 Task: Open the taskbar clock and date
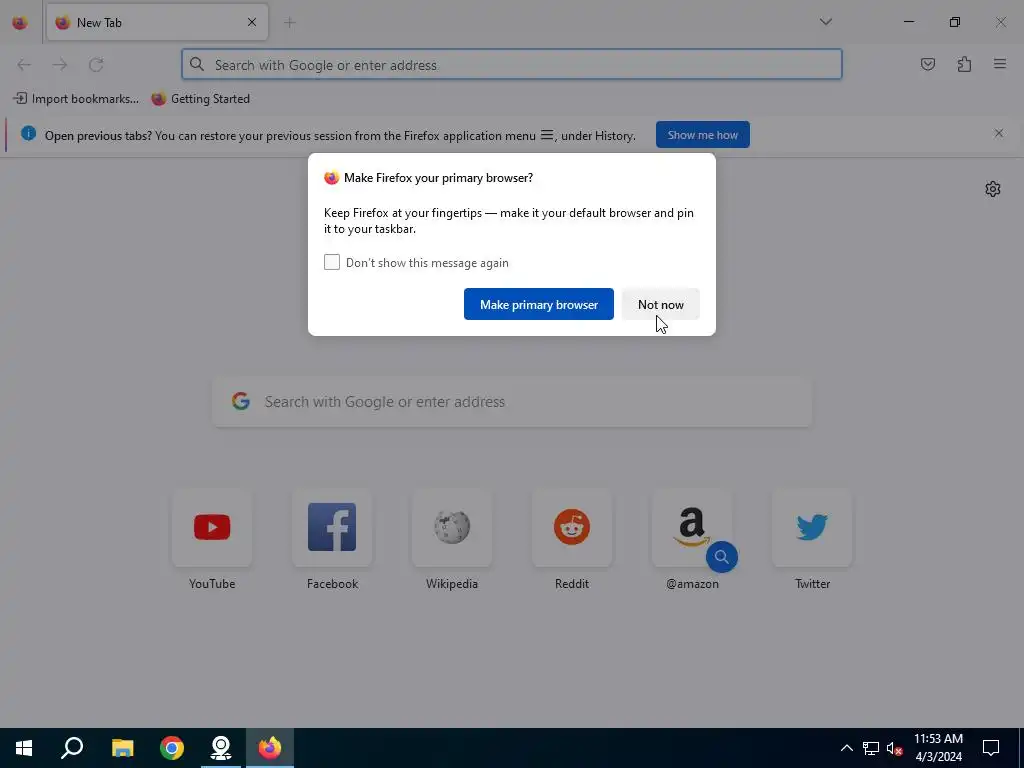click(938, 748)
